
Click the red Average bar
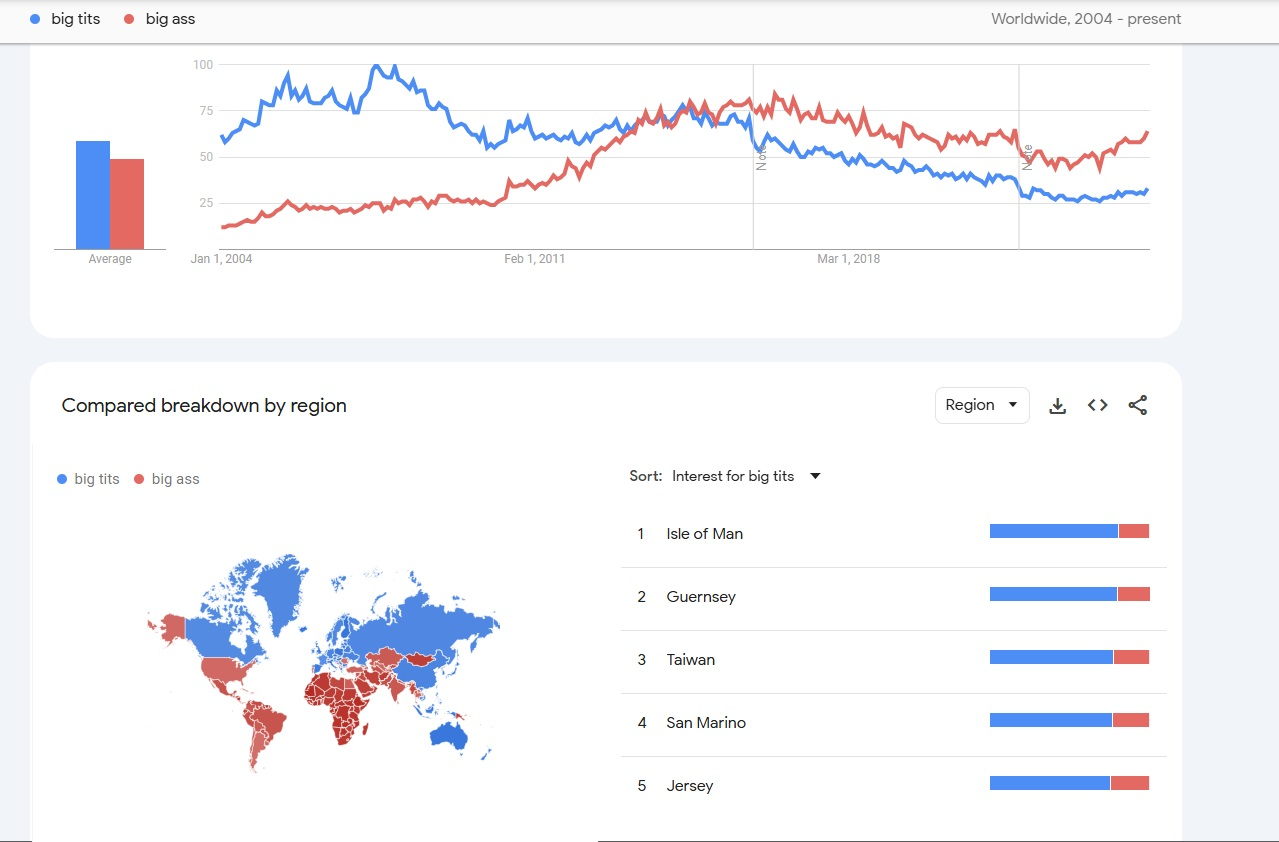point(127,204)
